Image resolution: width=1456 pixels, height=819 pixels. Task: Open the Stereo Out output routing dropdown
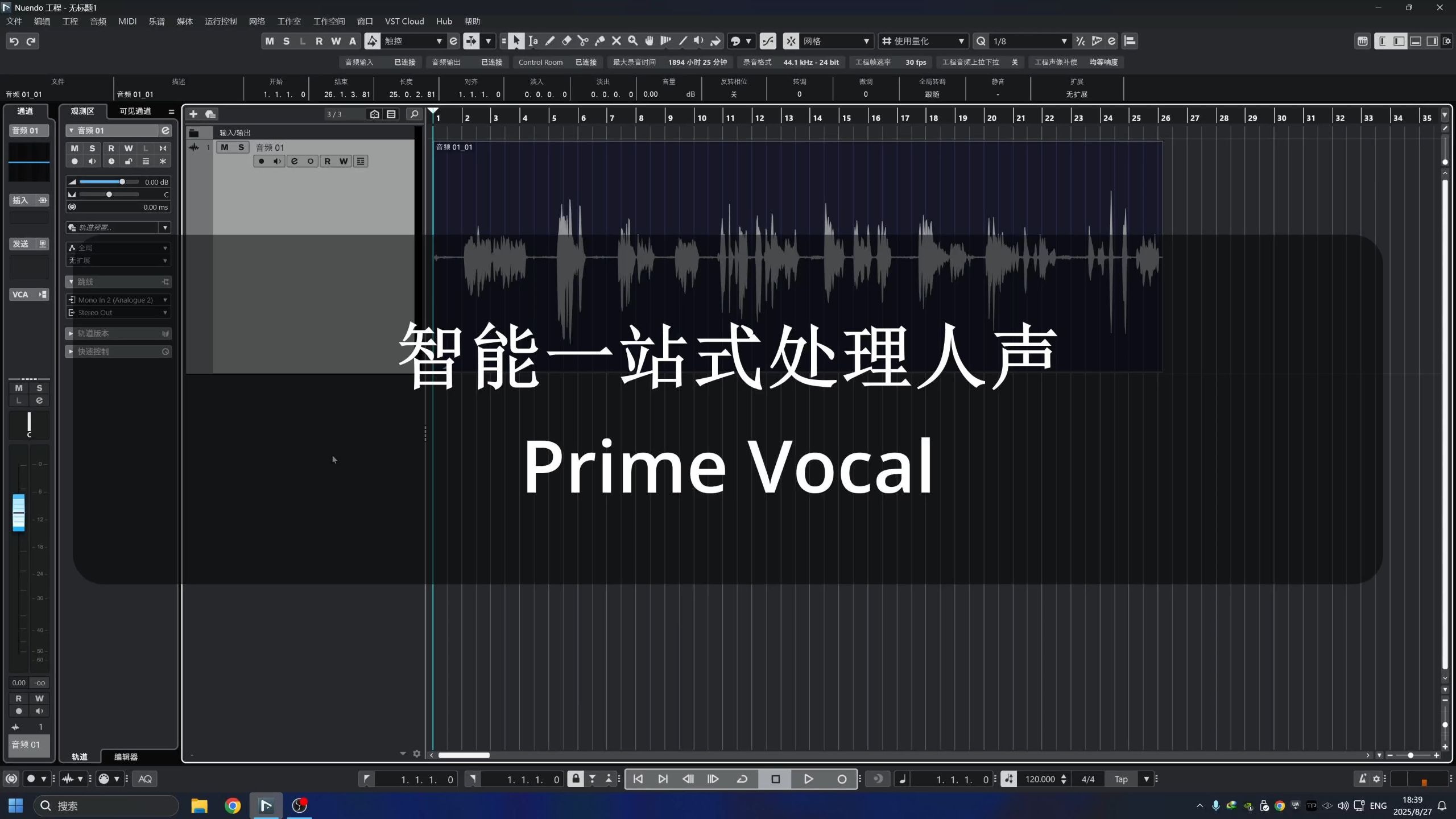click(x=118, y=313)
